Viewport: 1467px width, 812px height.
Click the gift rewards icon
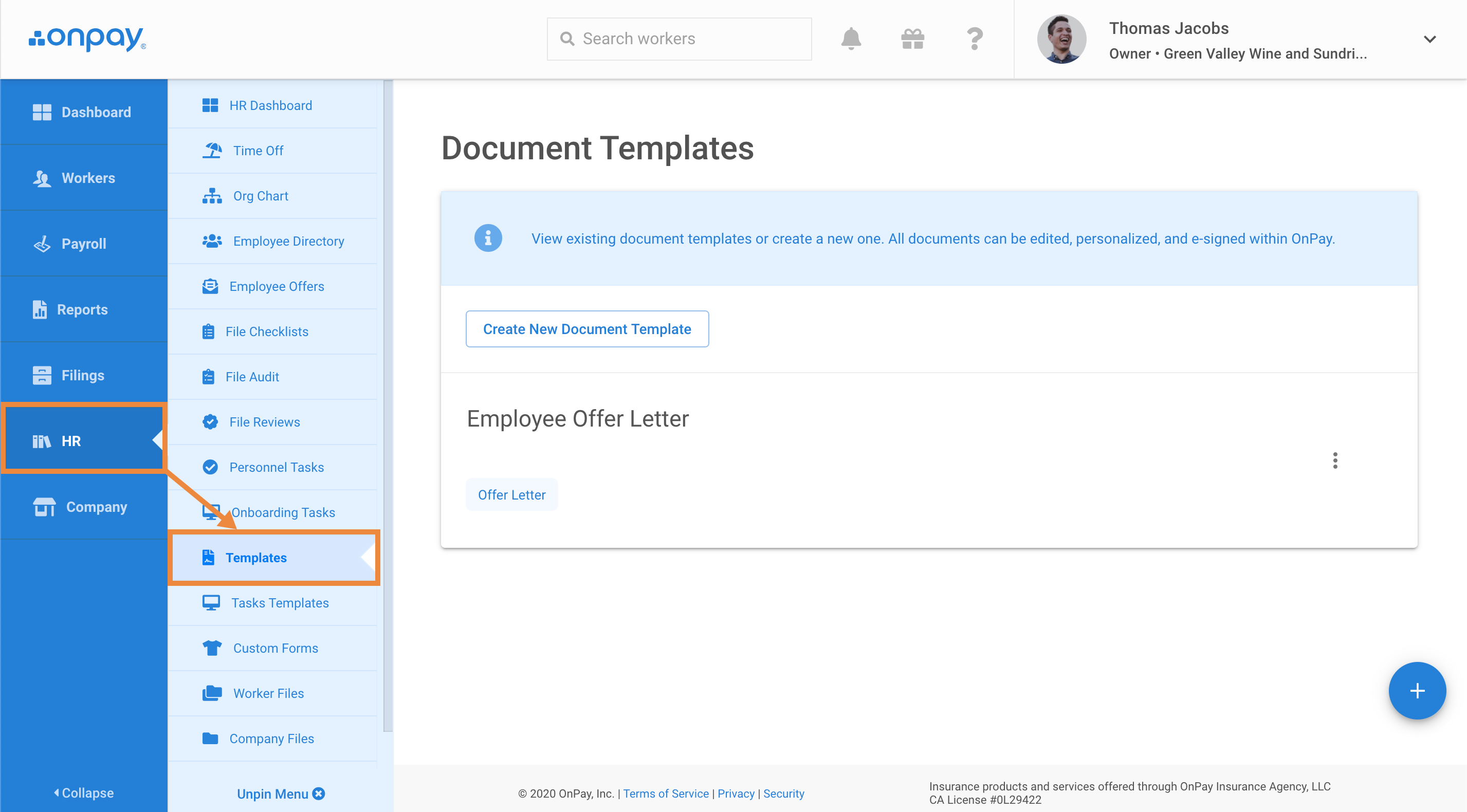pos(912,39)
